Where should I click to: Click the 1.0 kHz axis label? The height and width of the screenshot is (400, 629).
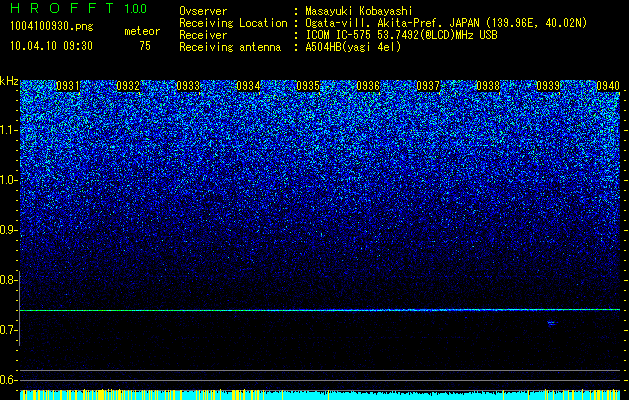[8, 180]
